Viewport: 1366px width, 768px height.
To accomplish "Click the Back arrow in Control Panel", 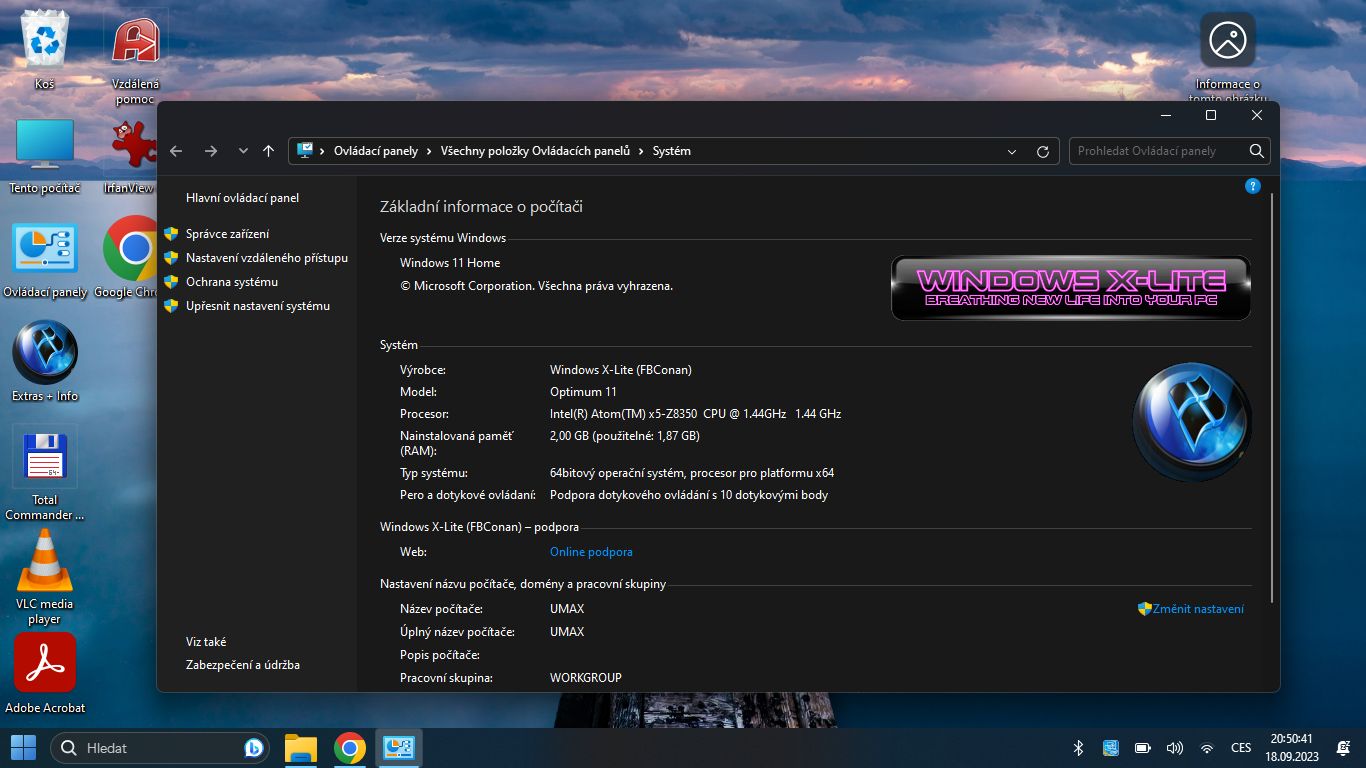I will [x=176, y=151].
